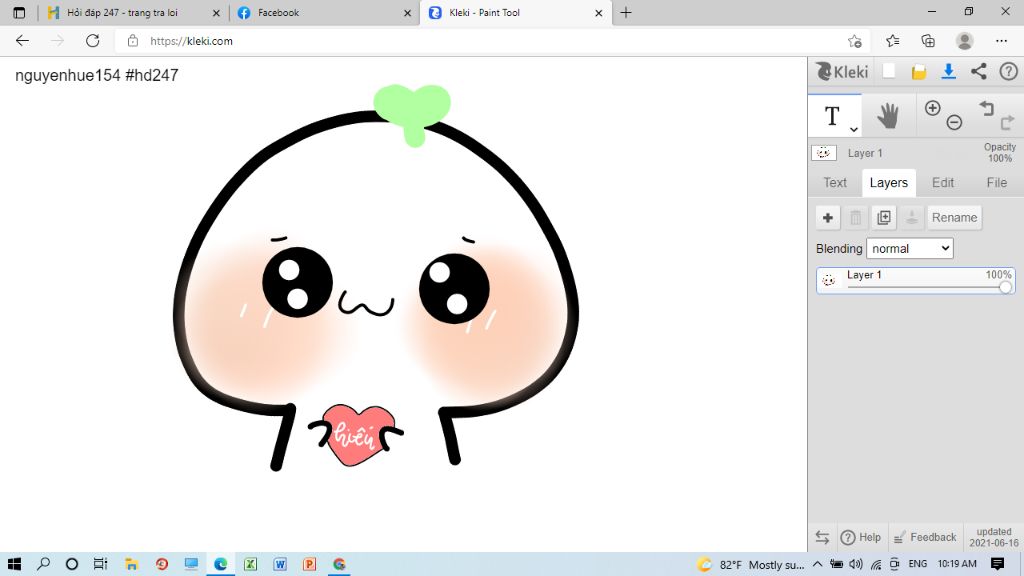Open the Blending mode dropdown
The height and width of the screenshot is (576, 1024).
click(x=909, y=248)
